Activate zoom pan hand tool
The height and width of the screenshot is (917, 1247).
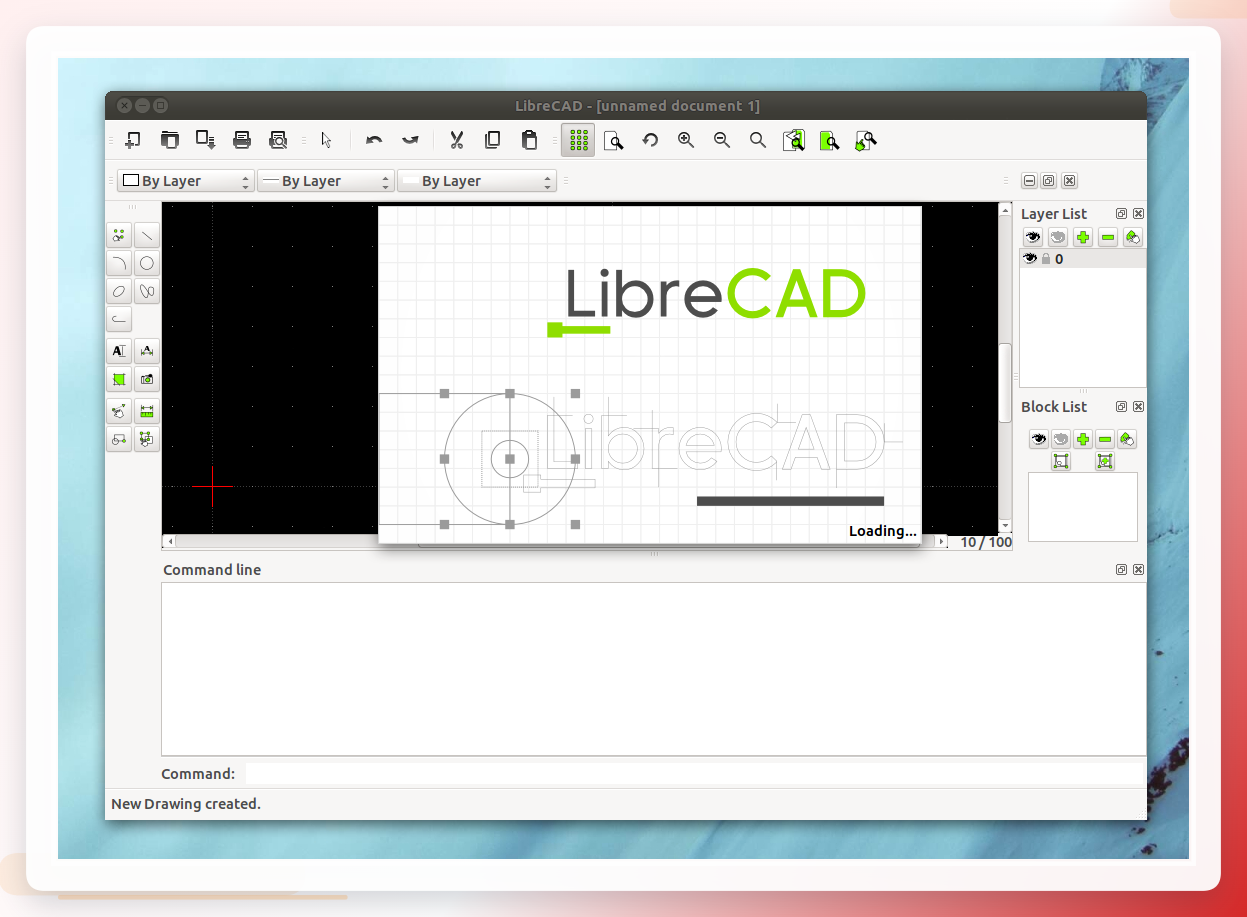pos(865,140)
